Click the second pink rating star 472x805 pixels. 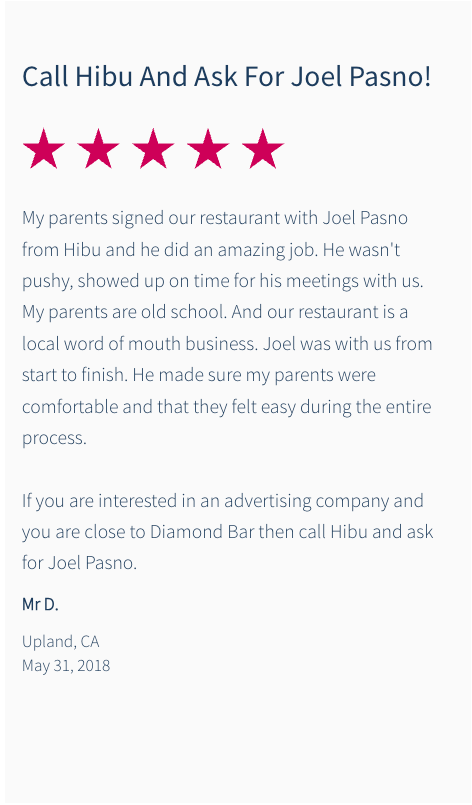click(x=98, y=148)
